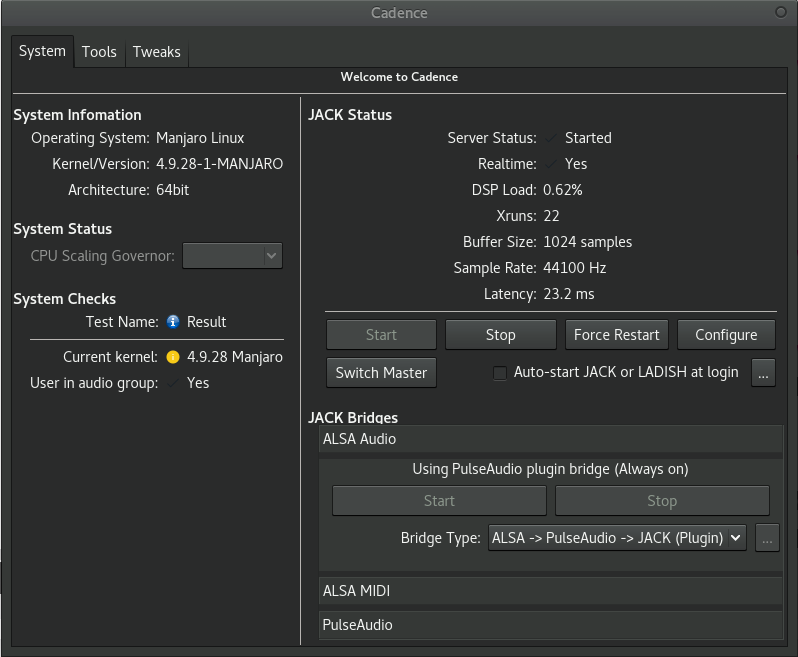Open JACK settings with Configure button
Image resolution: width=798 pixels, height=657 pixels.
point(726,335)
